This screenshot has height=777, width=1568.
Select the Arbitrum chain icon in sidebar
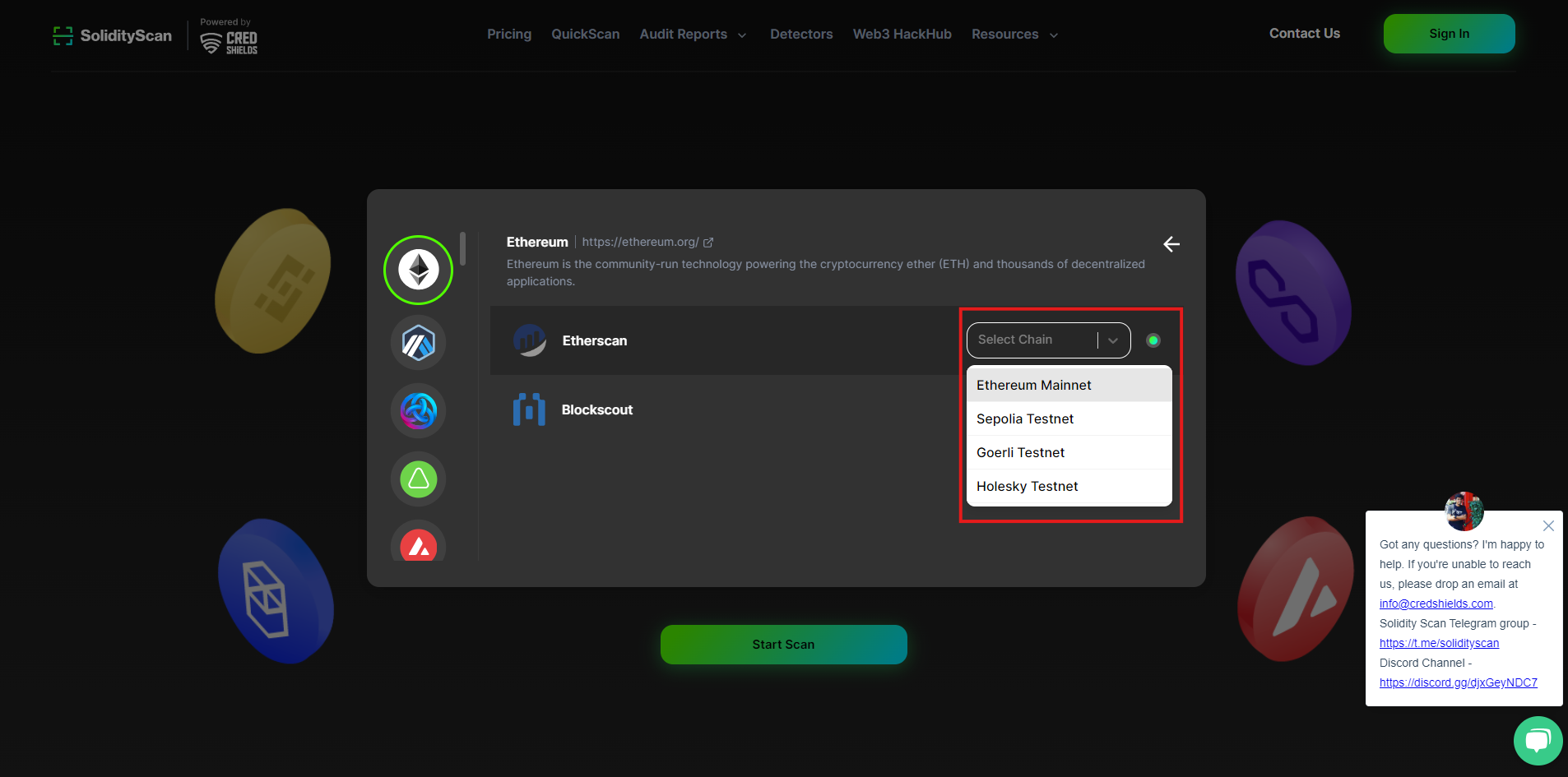point(418,343)
